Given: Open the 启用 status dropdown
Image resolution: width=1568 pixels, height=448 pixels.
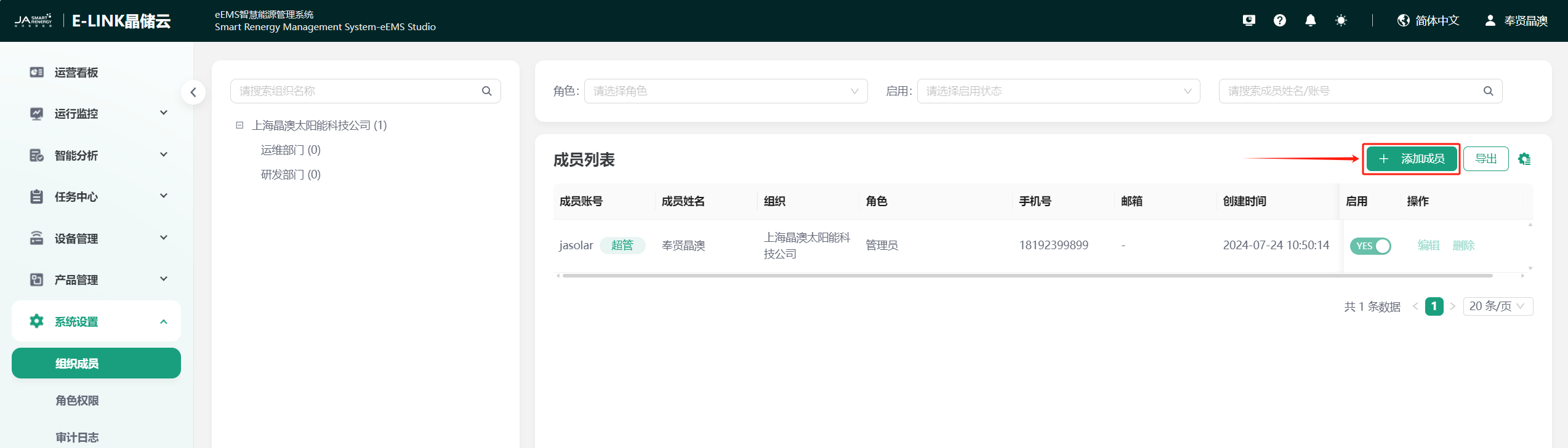Looking at the screenshot, I should coord(1058,91).
